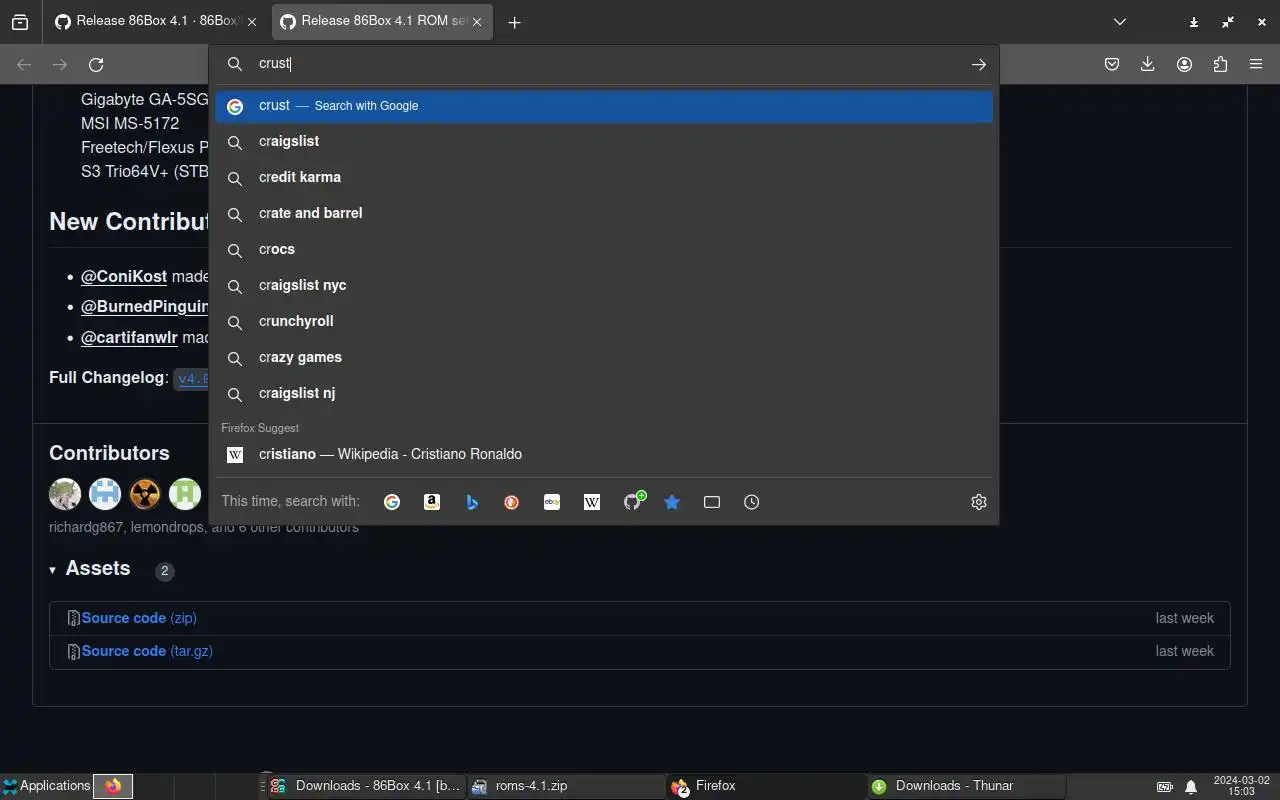Open notification bell in system tray
Viewport: 1280px width, 800px height.
point(1191,787)
